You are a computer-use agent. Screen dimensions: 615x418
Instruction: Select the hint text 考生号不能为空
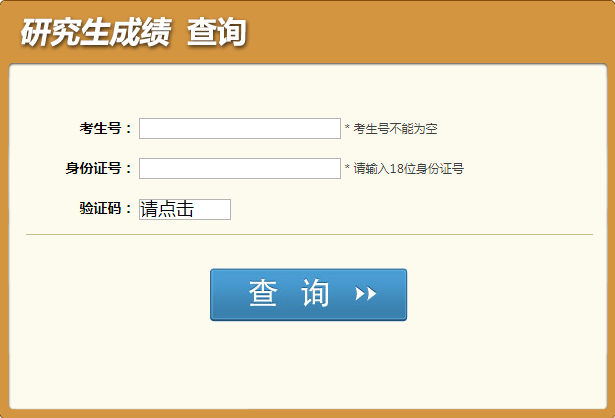[395, 129]
